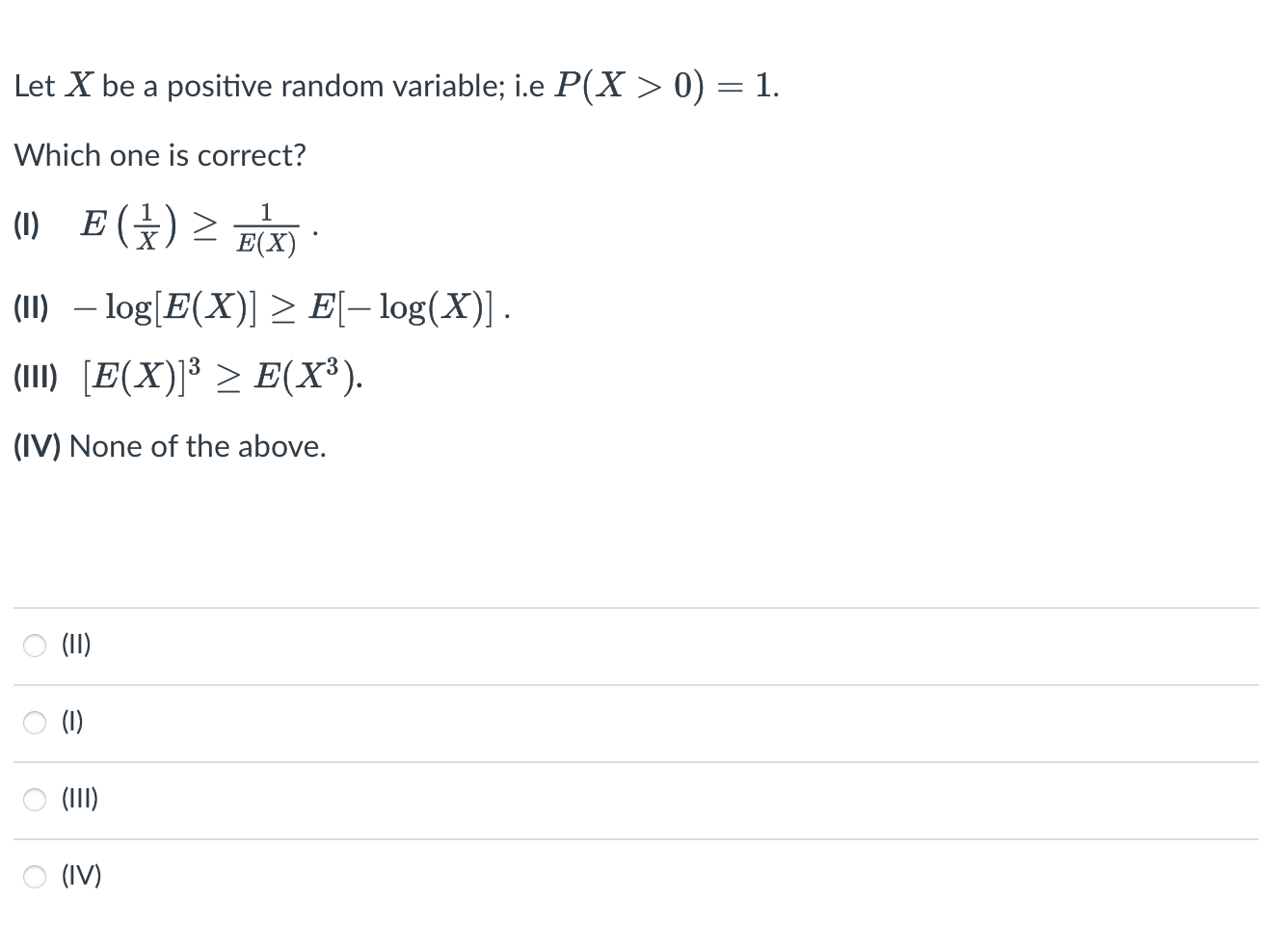Click statement (IV) 'None of the above'
This screenshot has width=1280, height=952.
pos(170,446)
